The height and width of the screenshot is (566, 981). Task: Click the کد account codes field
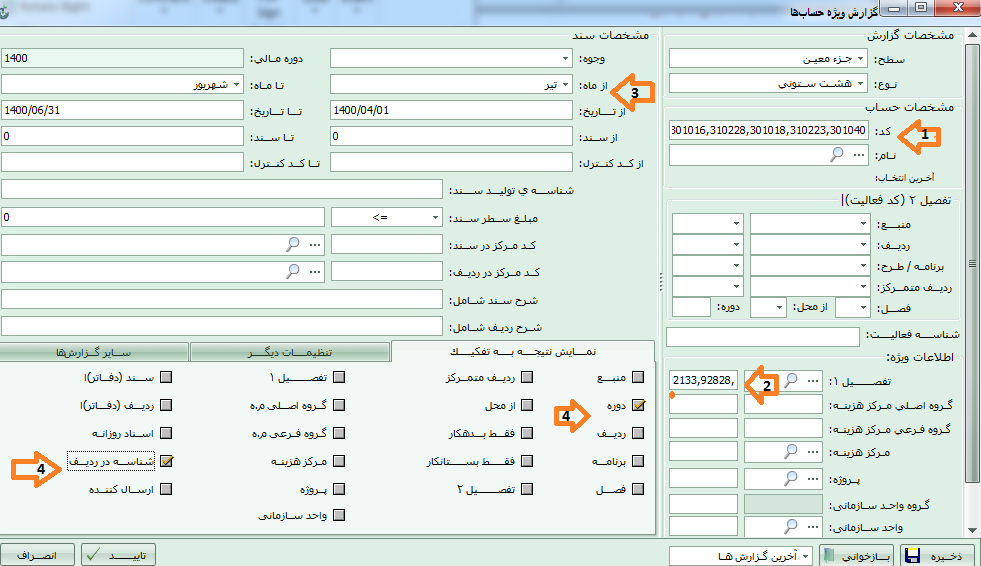point(768,130)
